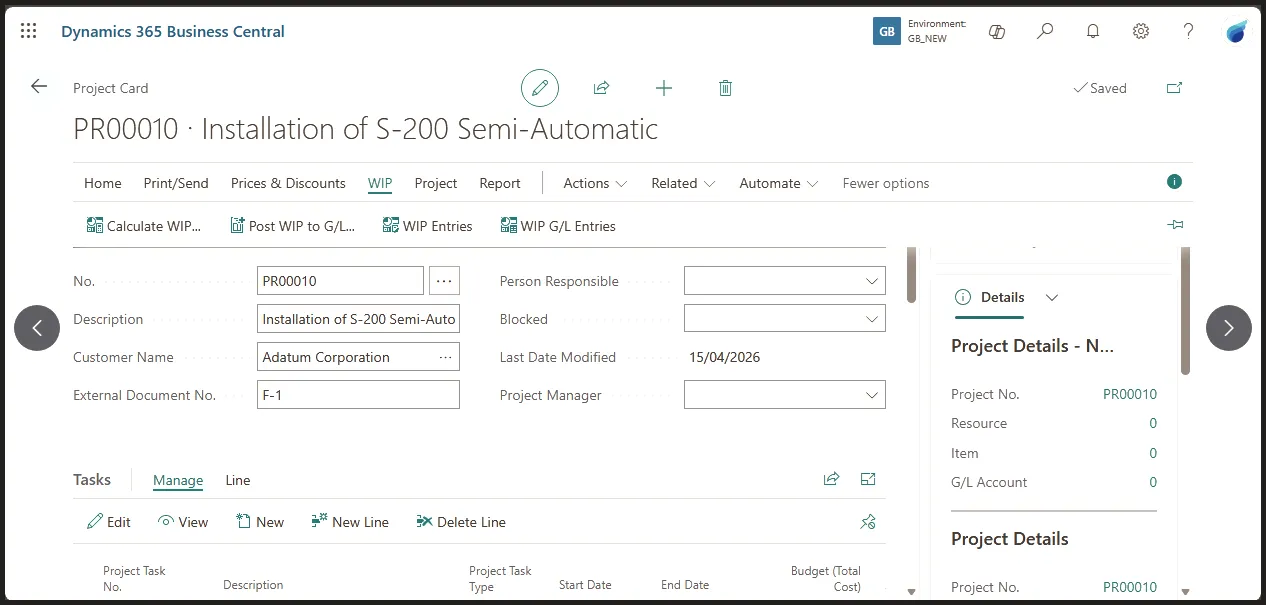Open Person Responsible dropdown
This screenshot has width=1266, height=605.
click(x=872, y=281)
